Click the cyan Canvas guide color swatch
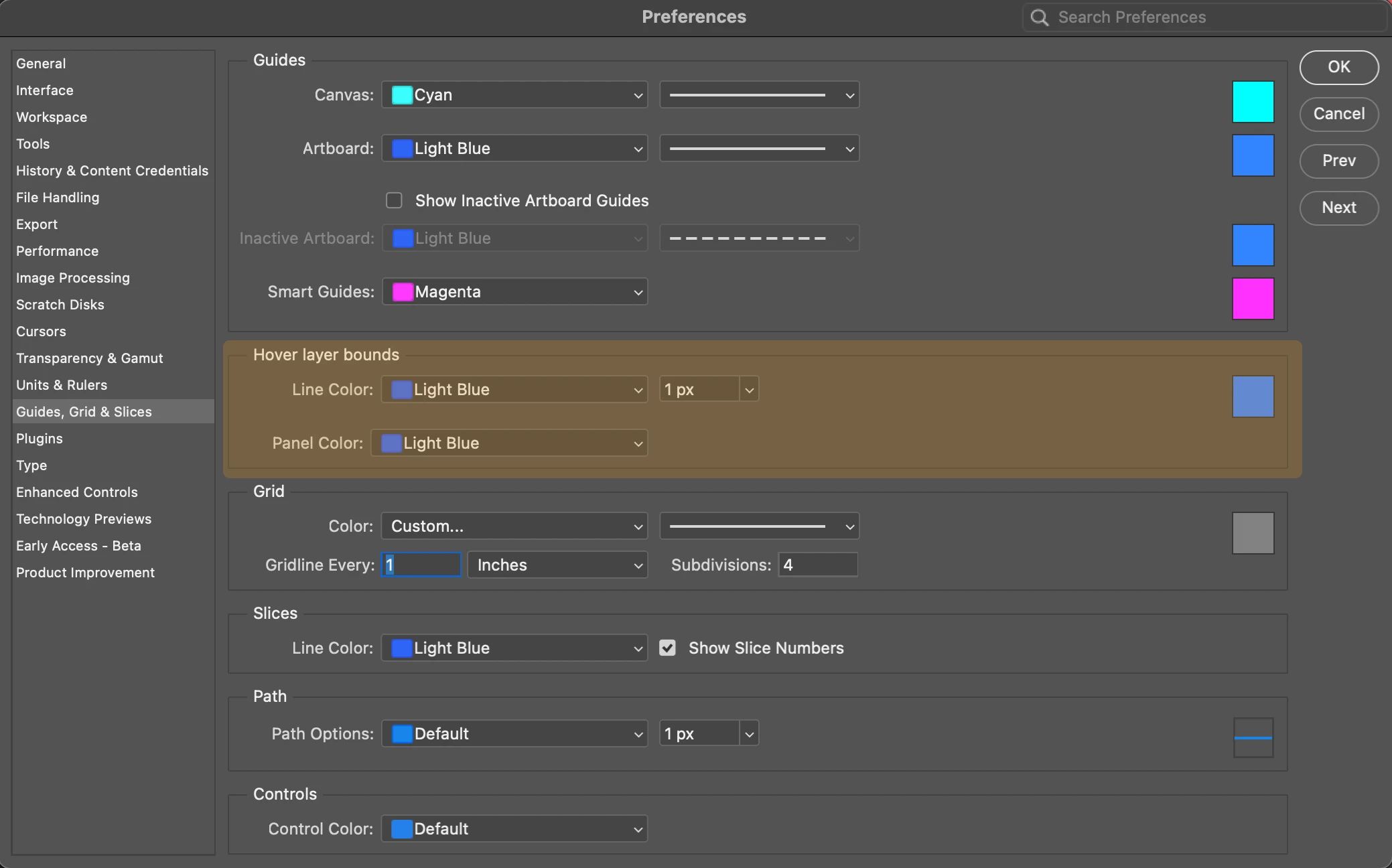Image resolution: width=1392 pixels, height=868 pixels. click(1253, 102)
